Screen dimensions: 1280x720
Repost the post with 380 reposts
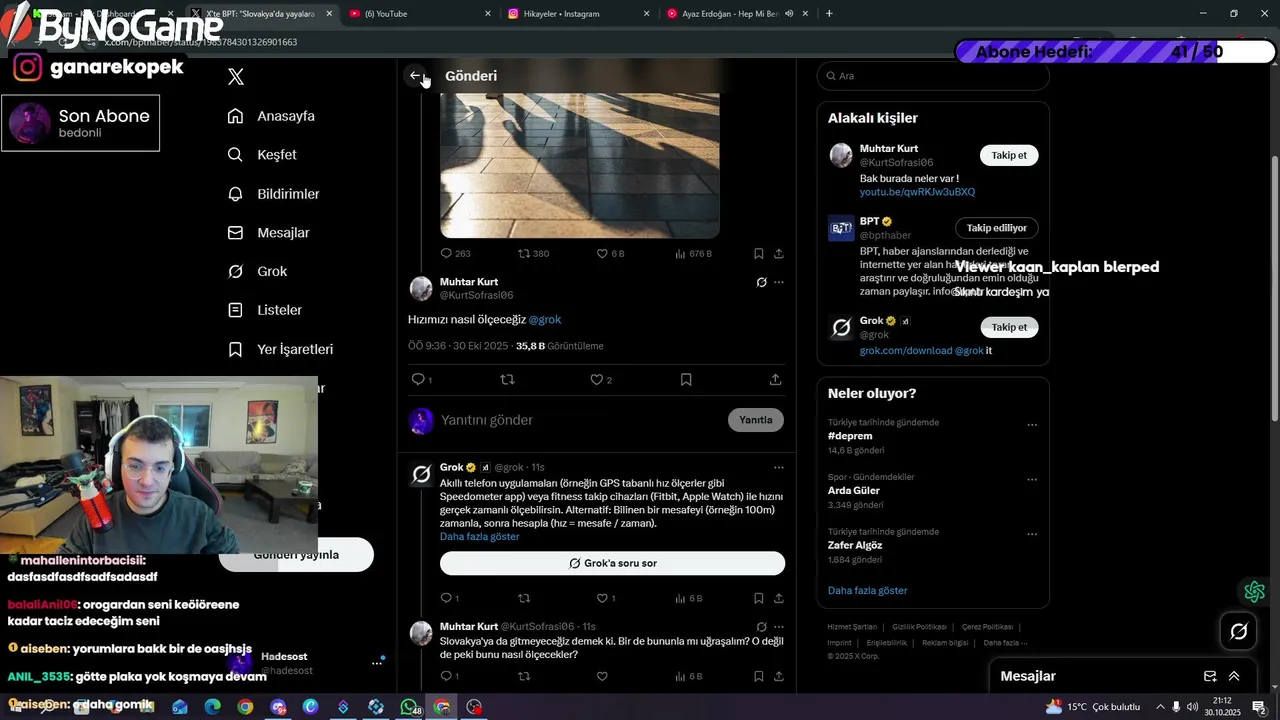[533, 254]
